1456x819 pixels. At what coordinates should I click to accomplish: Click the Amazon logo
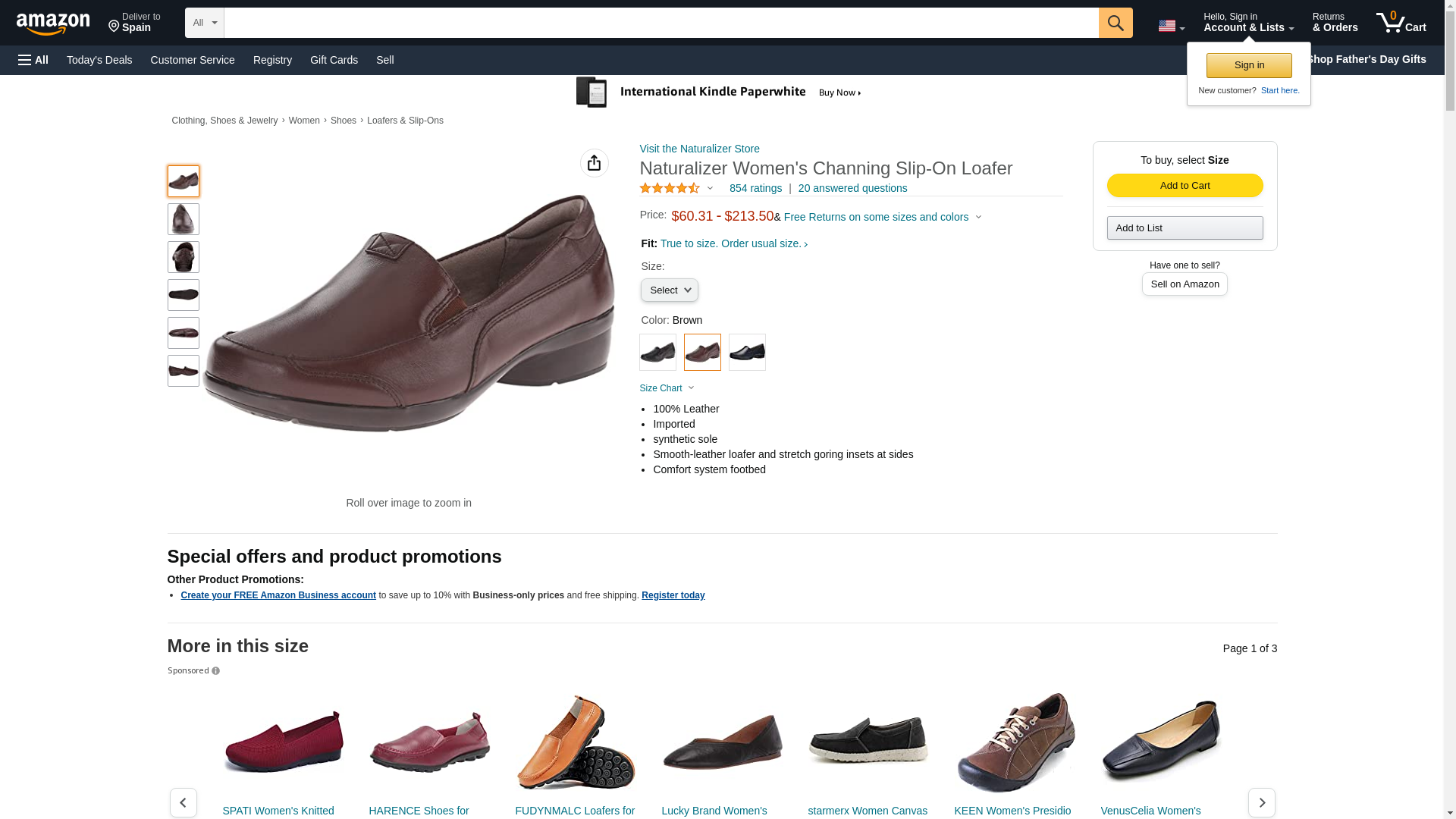click(53, 24)
